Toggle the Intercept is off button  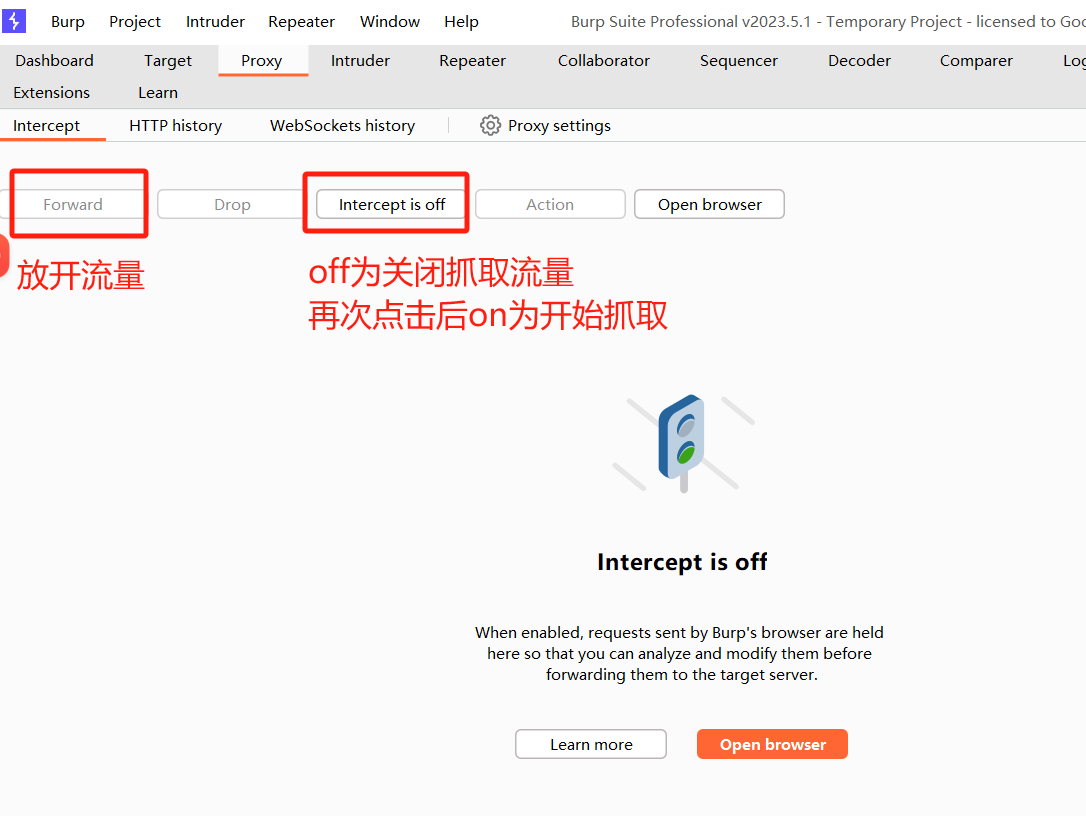pos(391,204)
